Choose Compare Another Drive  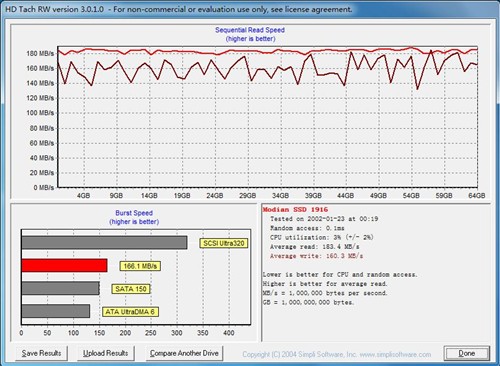pos(184,353)
